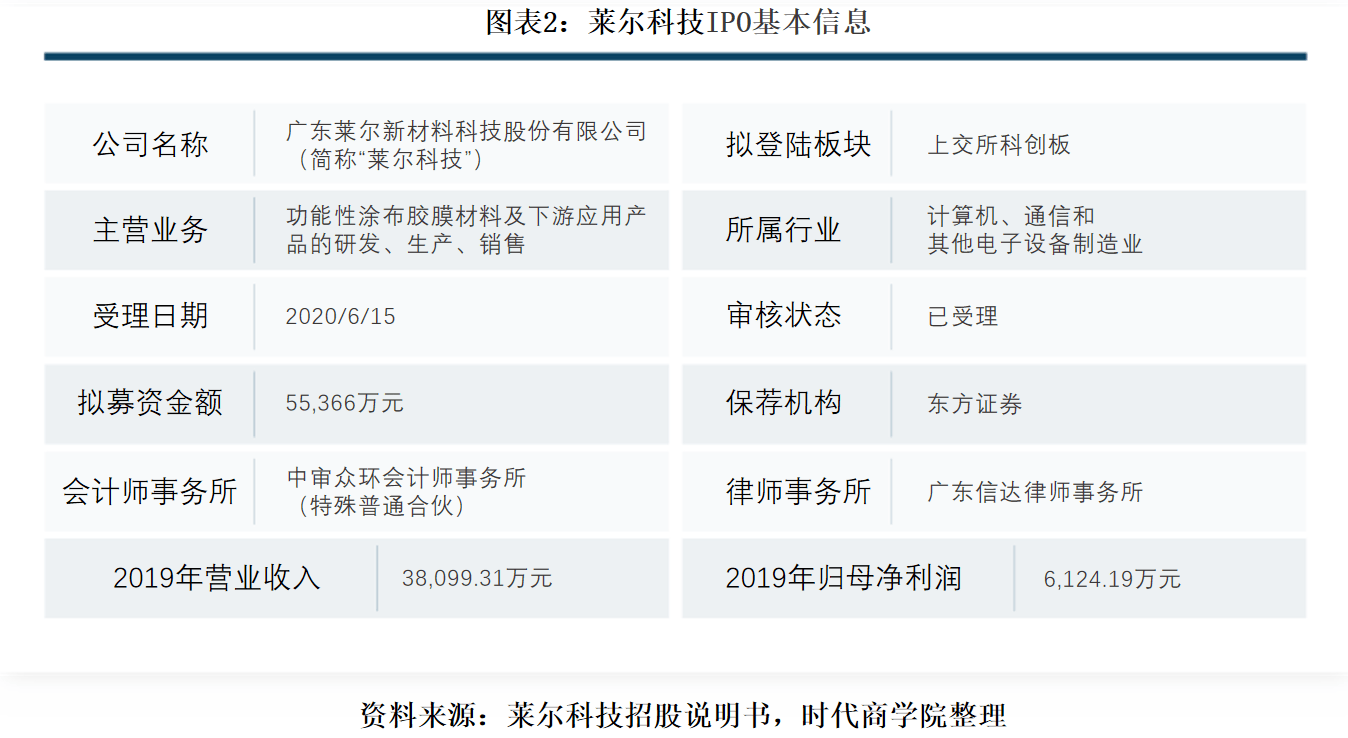This screenshot has height=738, width=1348.
Task: Select the 受理日期 label cell
Action: pyautogui.click(x=150, y=316)
